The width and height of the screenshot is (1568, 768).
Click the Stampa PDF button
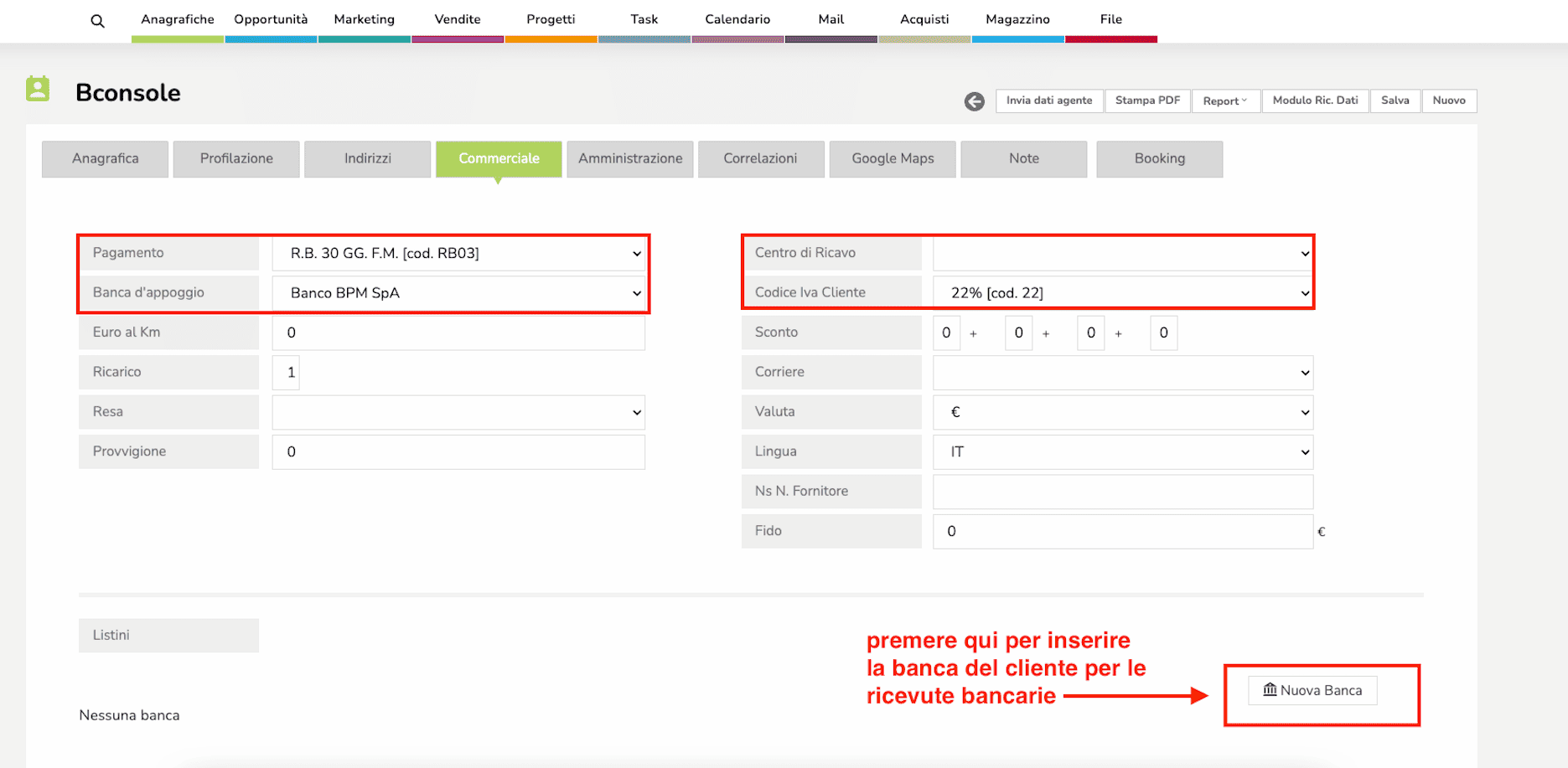coord(1147,101)
